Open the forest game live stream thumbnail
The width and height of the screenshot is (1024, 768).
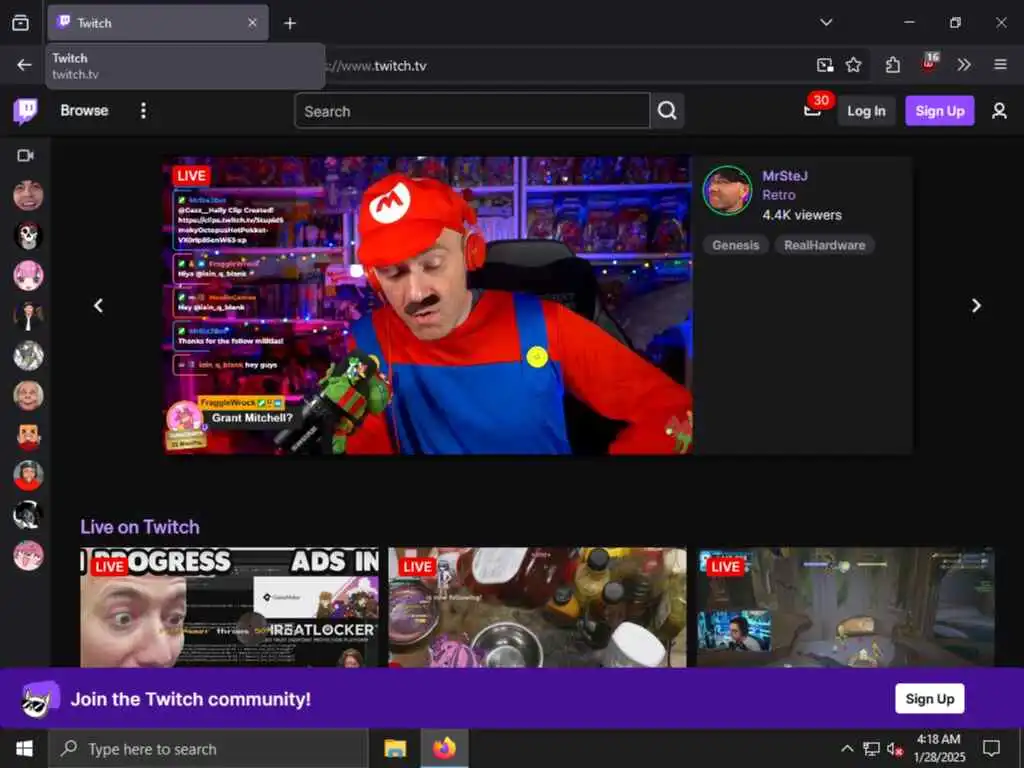(x=845, y=607)
